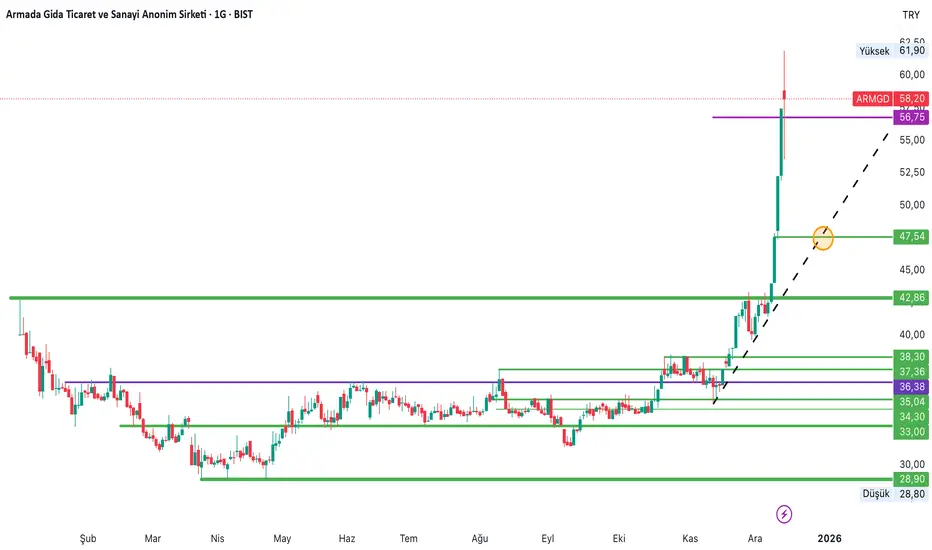
Task: Click the green 42,86 price label
Action: coord(911,298)
